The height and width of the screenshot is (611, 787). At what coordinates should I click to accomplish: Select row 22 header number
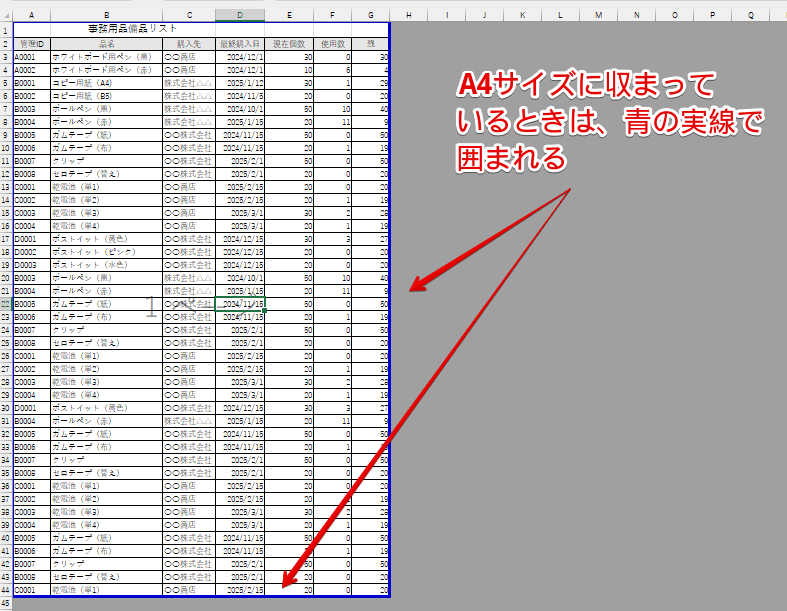point(6,304)
